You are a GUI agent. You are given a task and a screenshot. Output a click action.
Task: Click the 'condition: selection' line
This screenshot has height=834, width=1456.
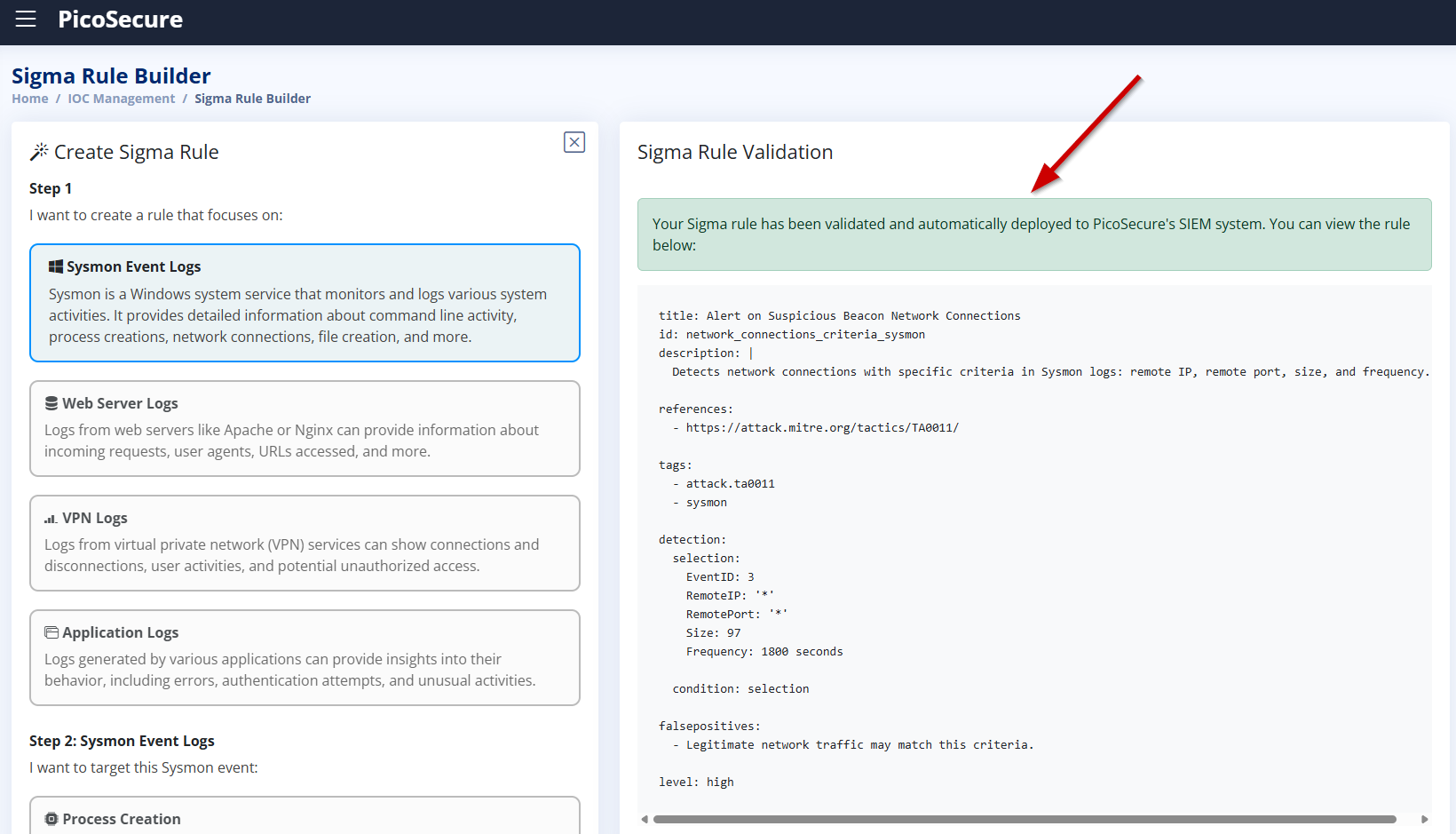tap(740, 689)
